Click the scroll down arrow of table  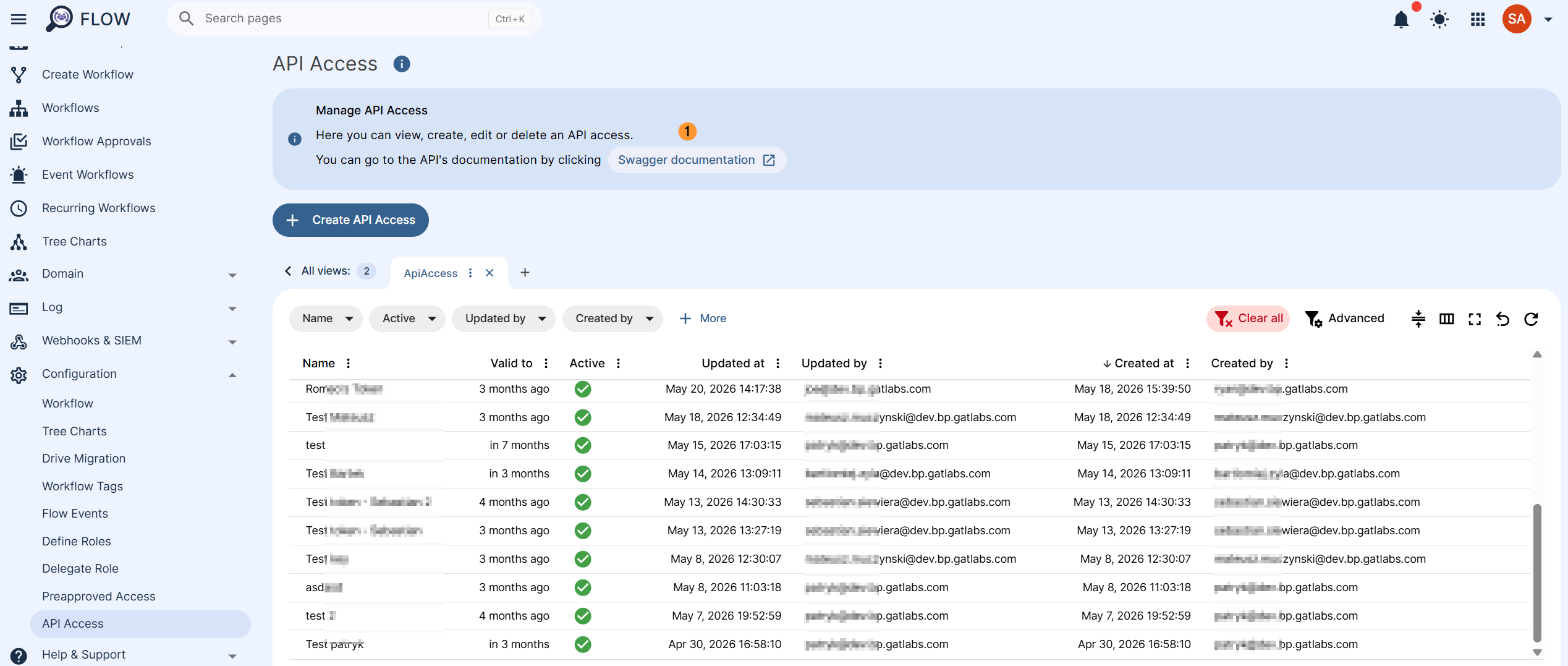coord(1537,652)
